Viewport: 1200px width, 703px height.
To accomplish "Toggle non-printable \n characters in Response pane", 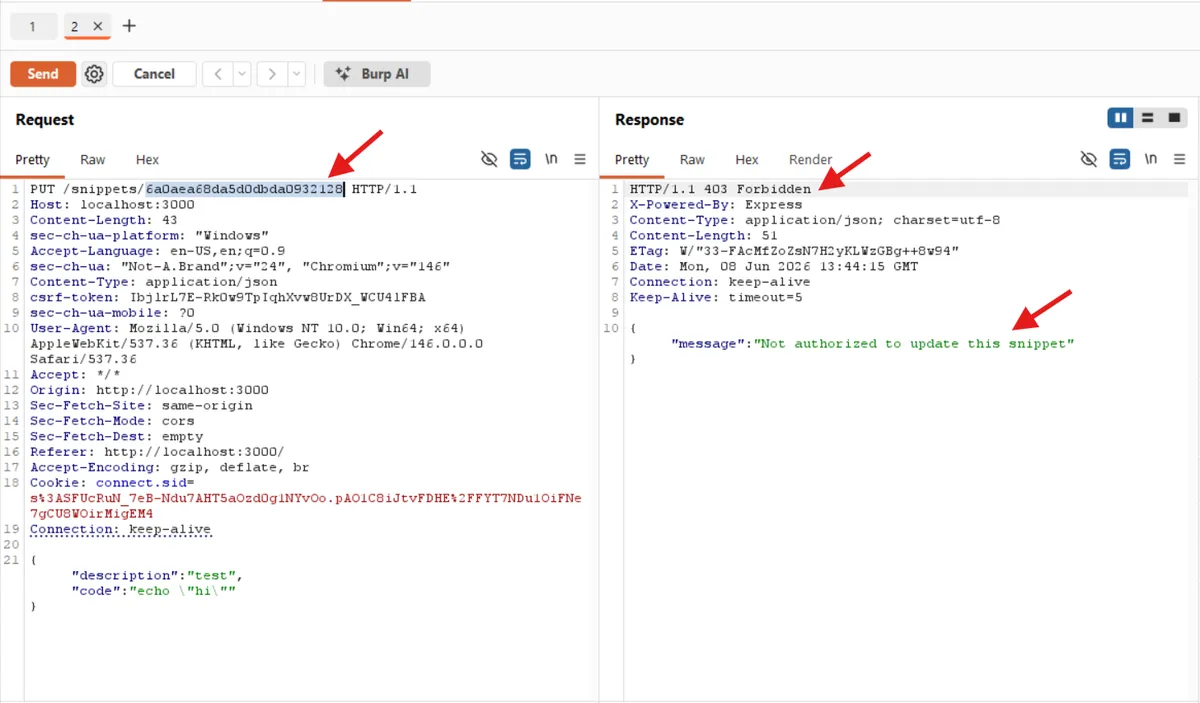I will [1151, 159].
